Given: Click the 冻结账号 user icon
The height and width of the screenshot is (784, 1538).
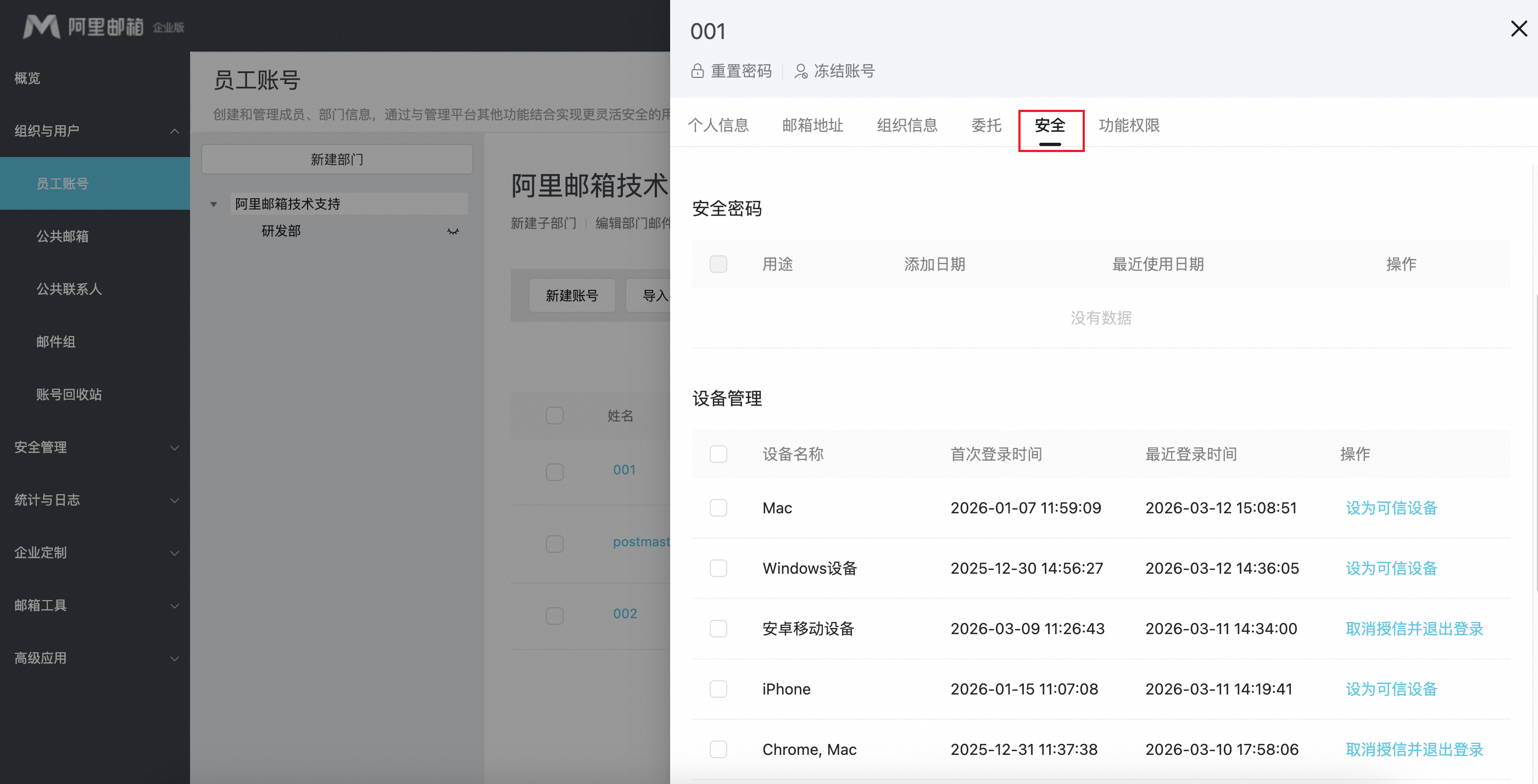Looking at the screenshot, I should coord(801,71).
